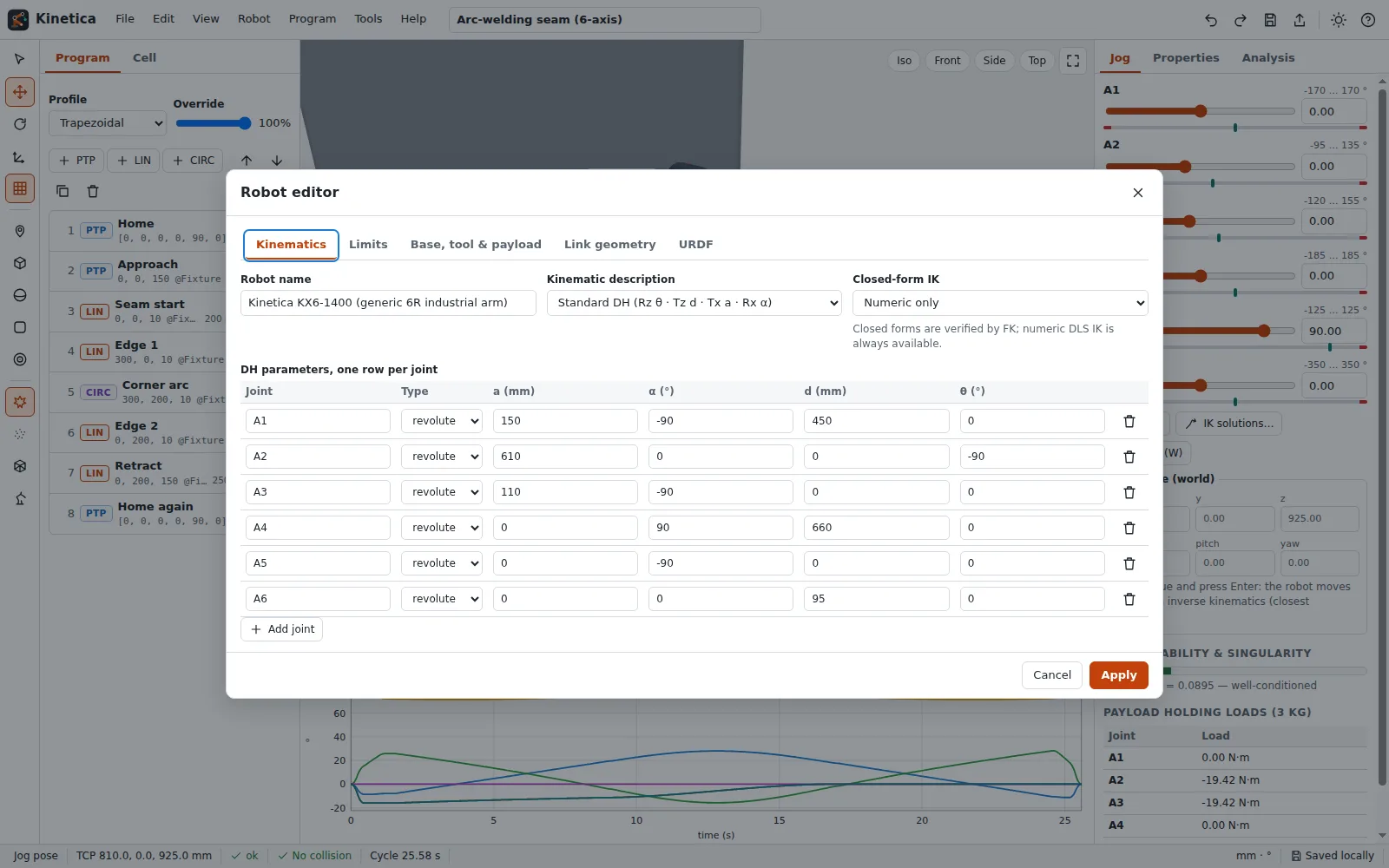Image resolution: width=1389 pixels, height=868 pixels.
Task: Click the A2 a (mm) field with 610
Action: tap(565, 457)
